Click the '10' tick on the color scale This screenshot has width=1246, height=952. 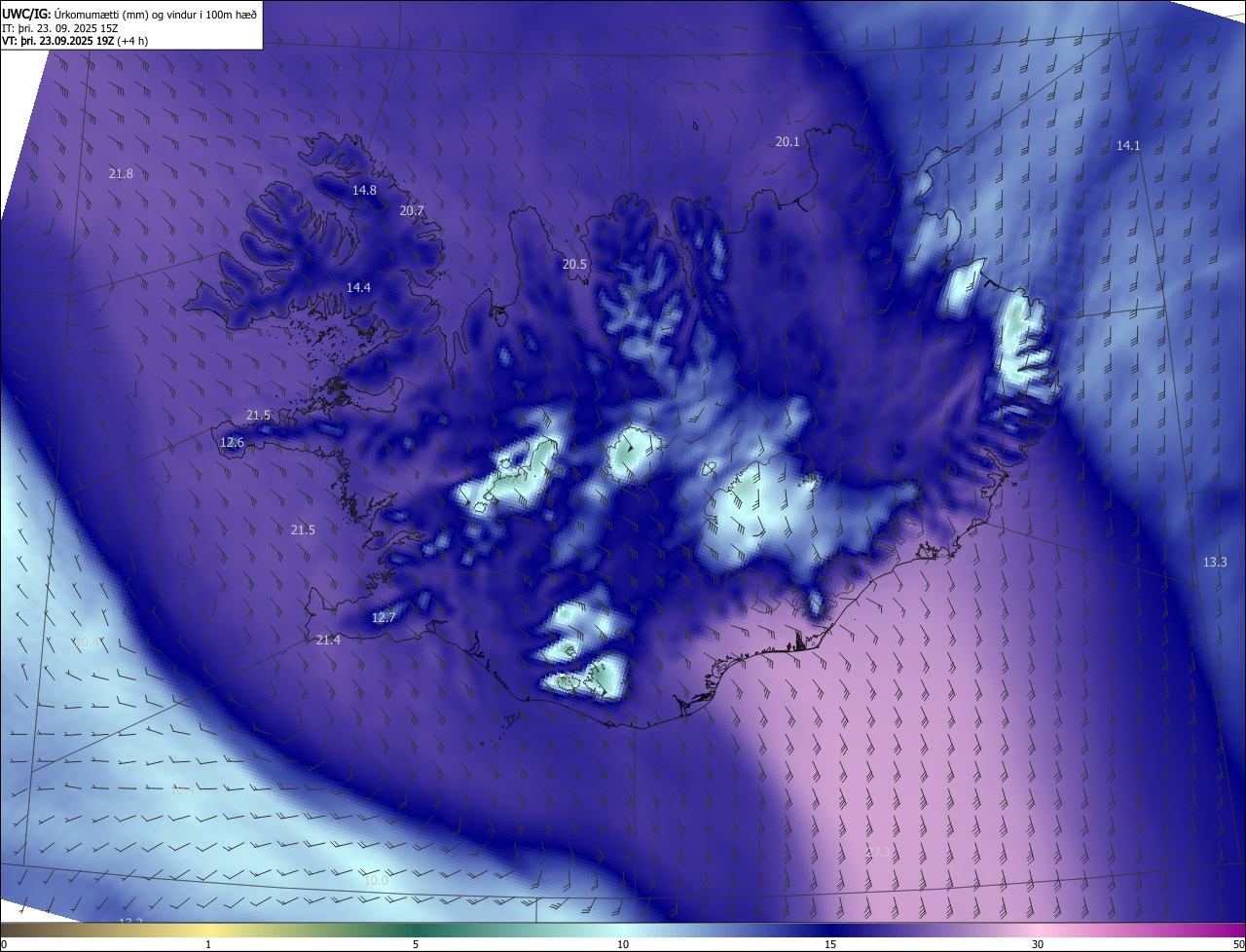623,944
